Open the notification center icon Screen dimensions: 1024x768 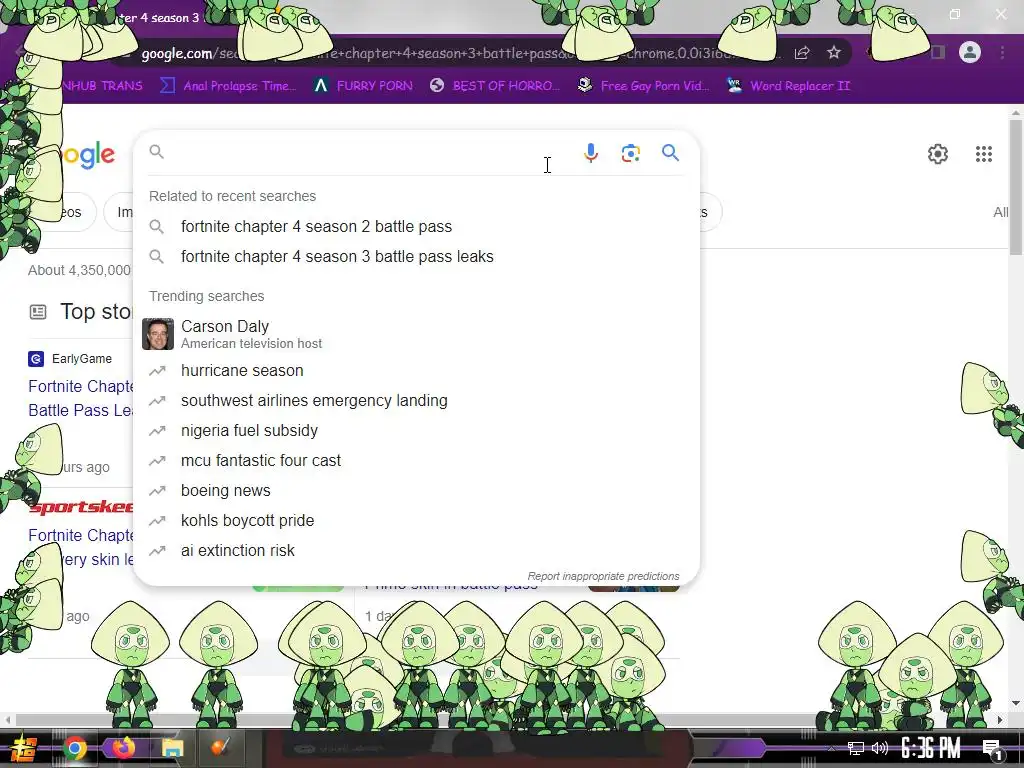coord(993,749)
